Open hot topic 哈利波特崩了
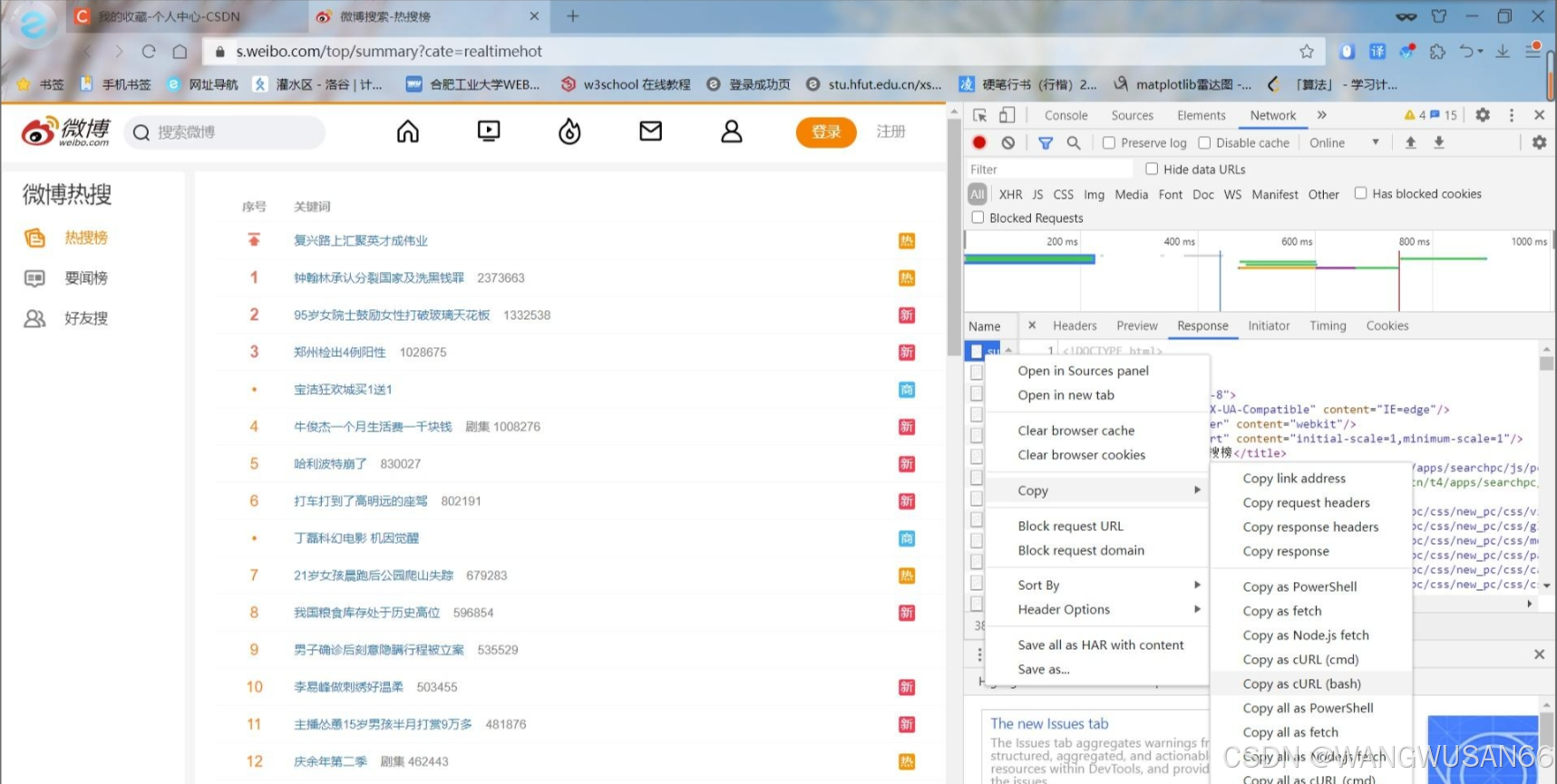This screenshot has height=784, width=1557. pos(330,464)
